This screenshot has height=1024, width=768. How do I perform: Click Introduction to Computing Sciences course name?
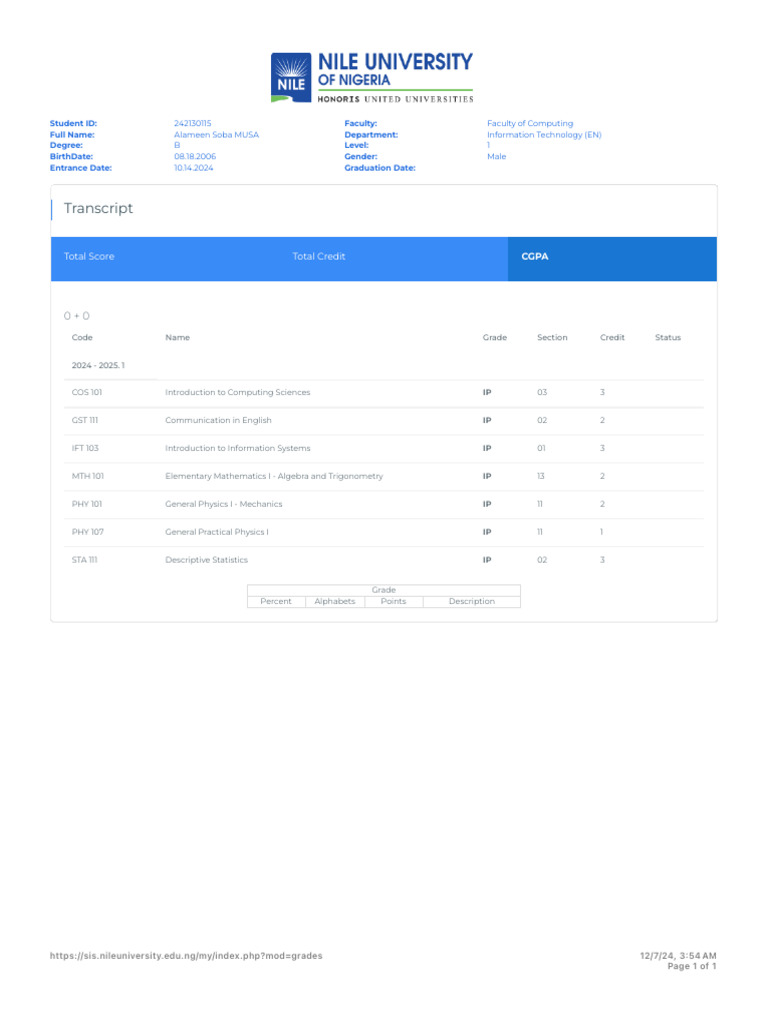click(x=238, y=392)
